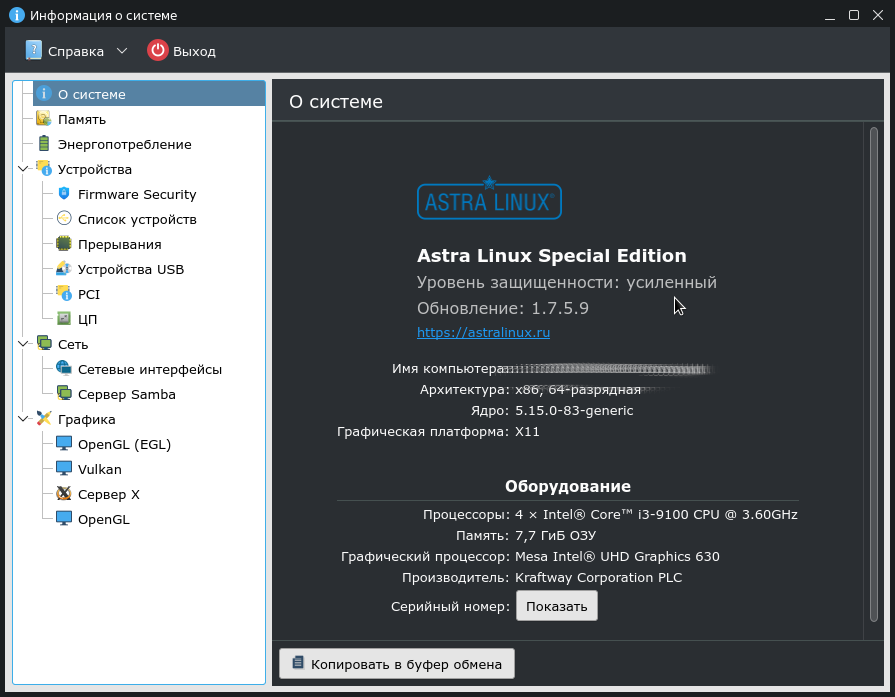Click the Устройства folder icon
895x697 pixels.
43,168
